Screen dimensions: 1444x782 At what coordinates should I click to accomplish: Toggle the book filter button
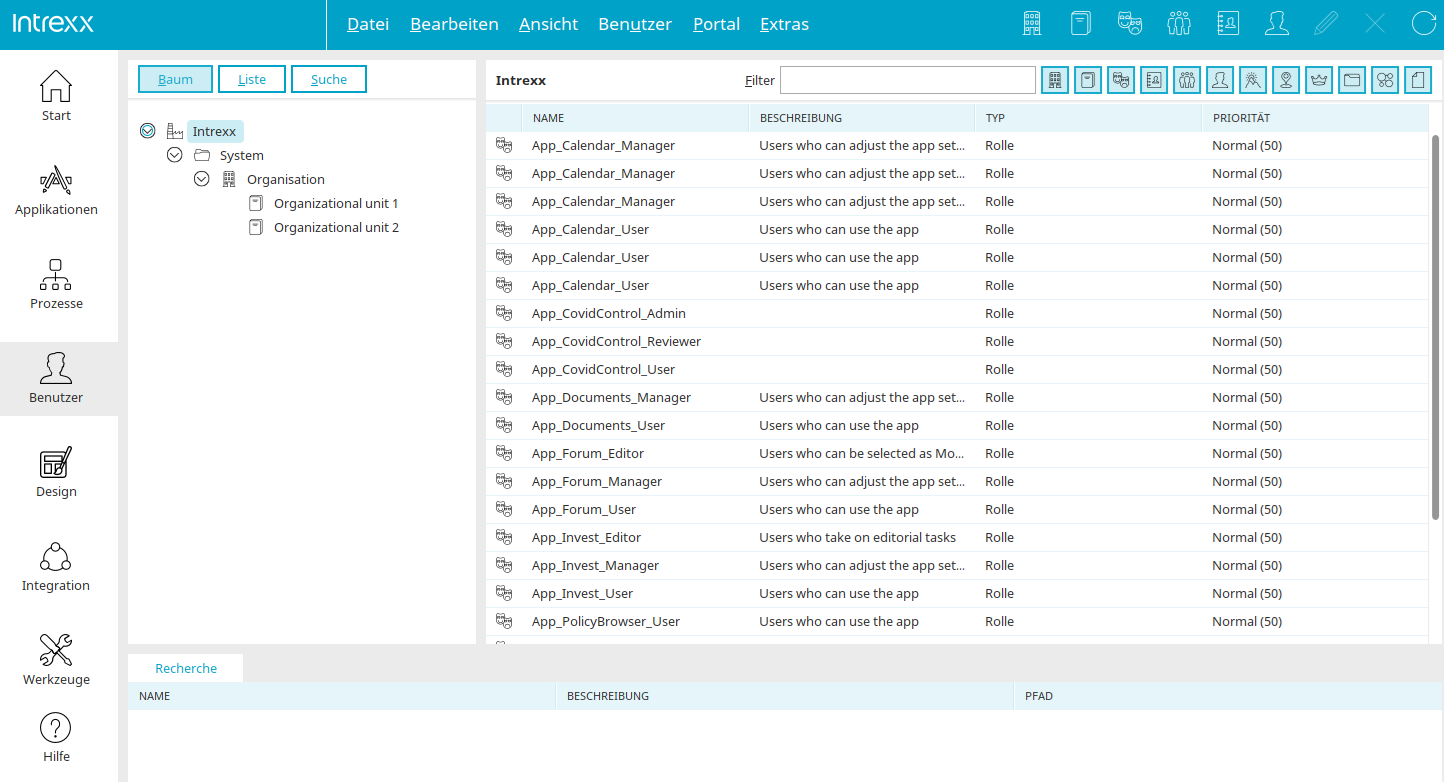click(1088, 80)
